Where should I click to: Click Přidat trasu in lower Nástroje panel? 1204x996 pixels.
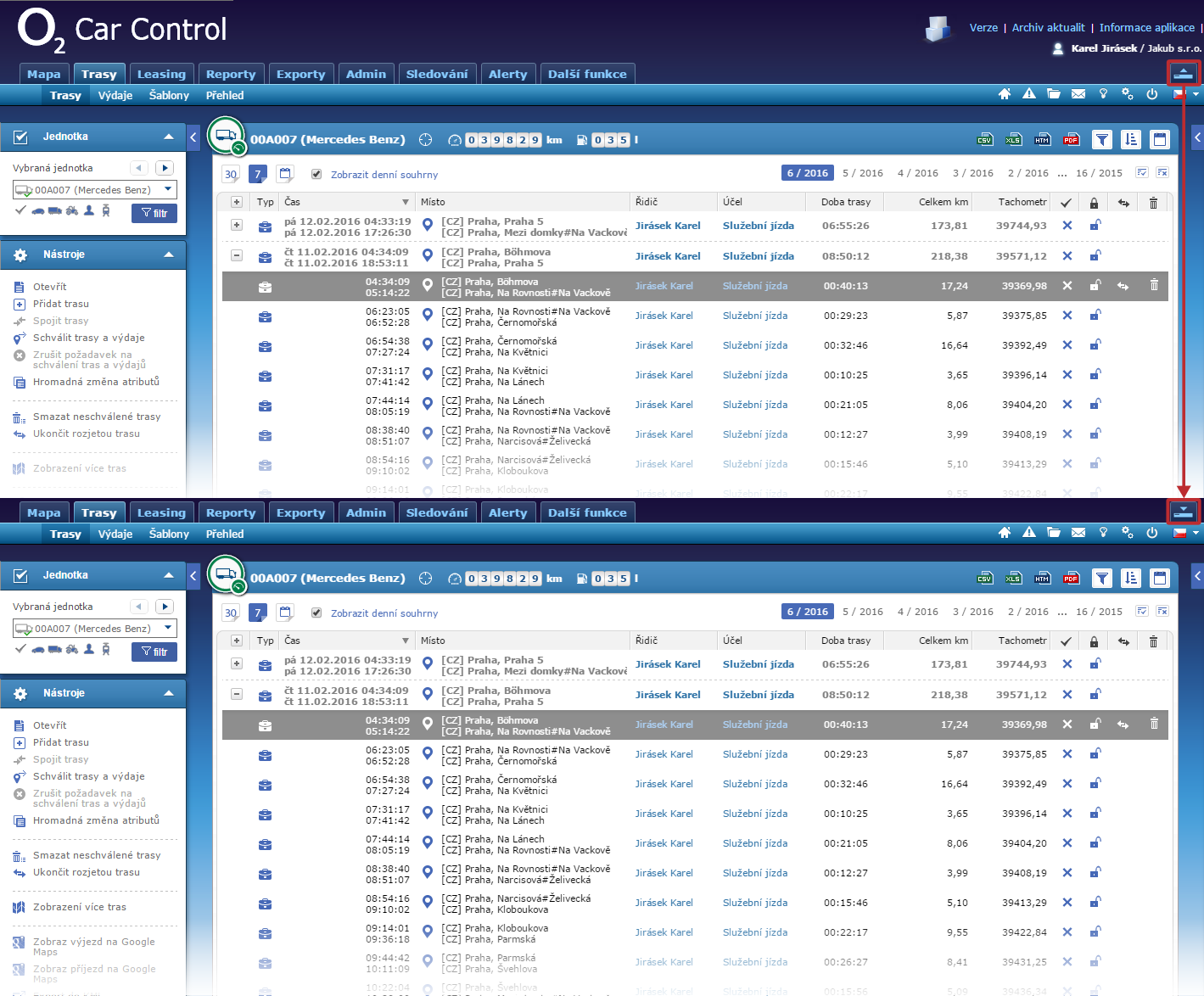pyautogui.click(x=61, y=742)
